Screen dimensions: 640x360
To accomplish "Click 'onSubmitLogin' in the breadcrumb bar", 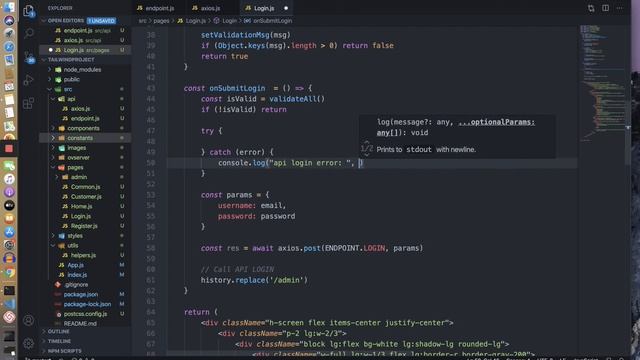I will (272, 21).
